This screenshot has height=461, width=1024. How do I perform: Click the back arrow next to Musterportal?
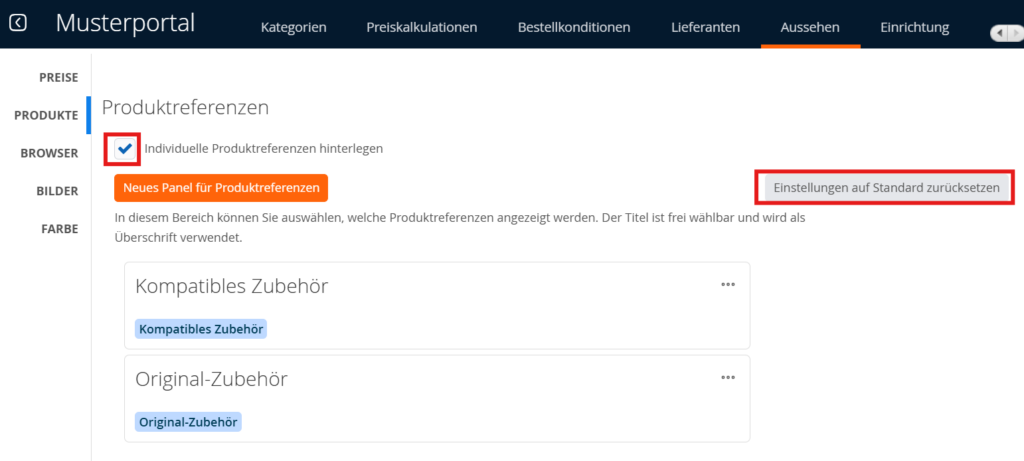click(18, 22)
